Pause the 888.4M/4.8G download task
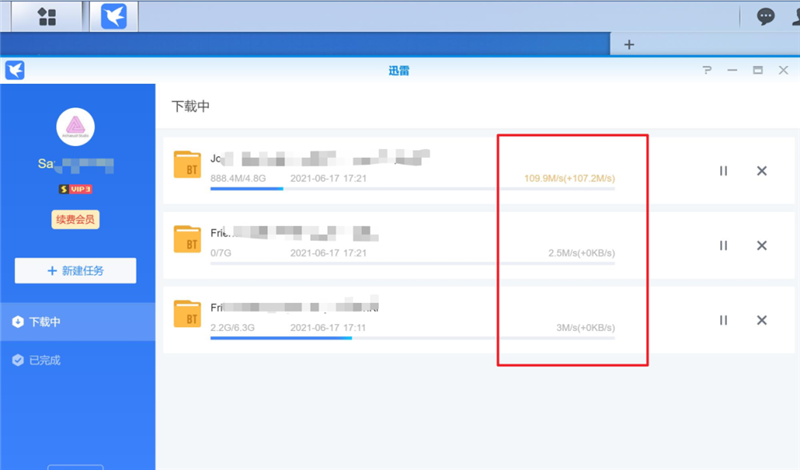800x470 pixels. click(x=723, y=171)
